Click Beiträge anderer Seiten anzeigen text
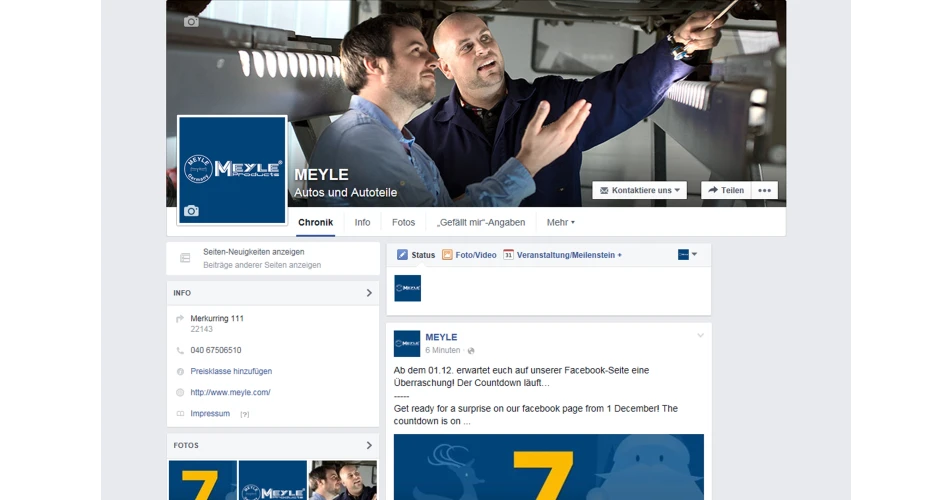 (x=262, y=265)
